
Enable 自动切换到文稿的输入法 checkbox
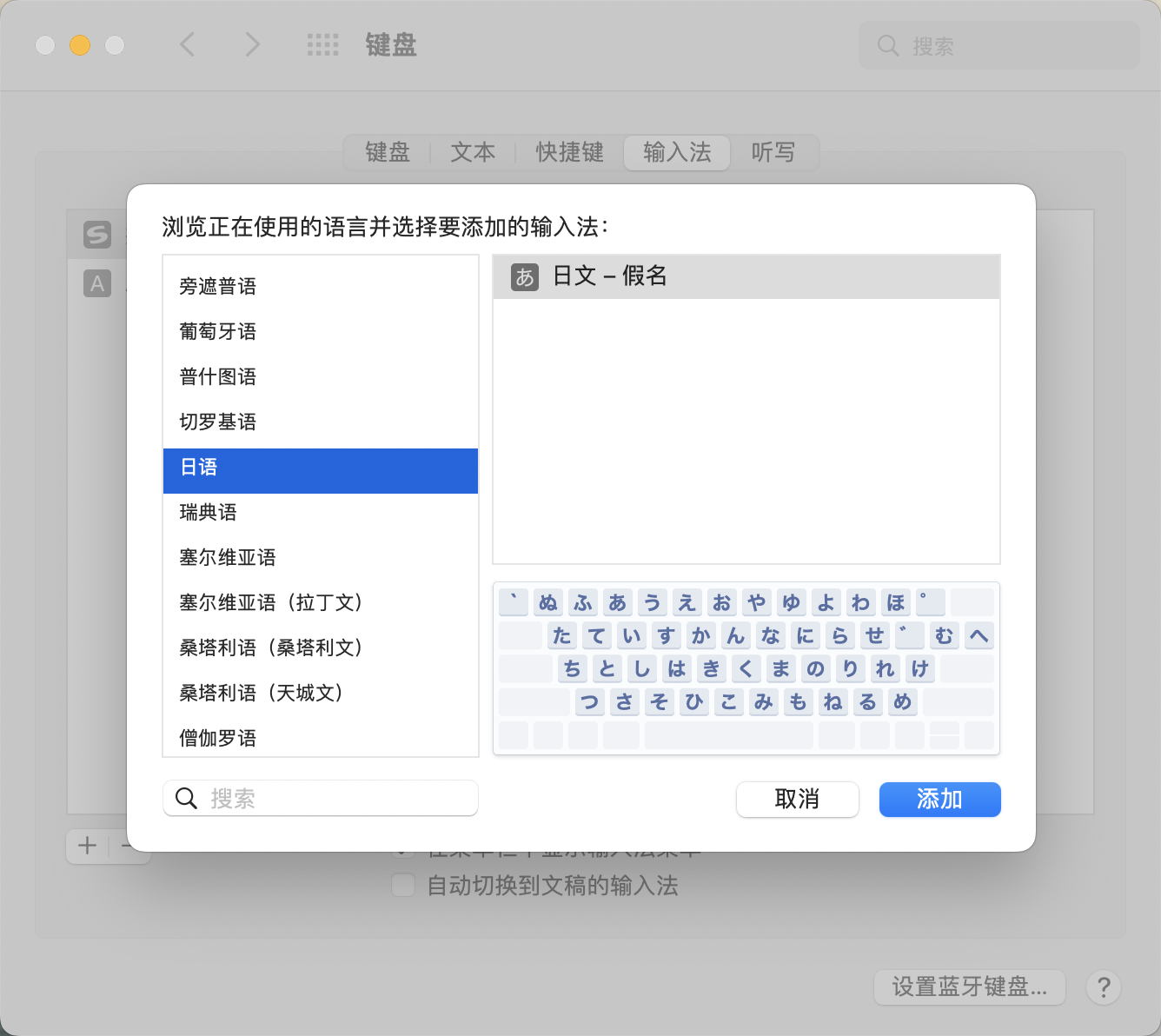click(403, 886)
